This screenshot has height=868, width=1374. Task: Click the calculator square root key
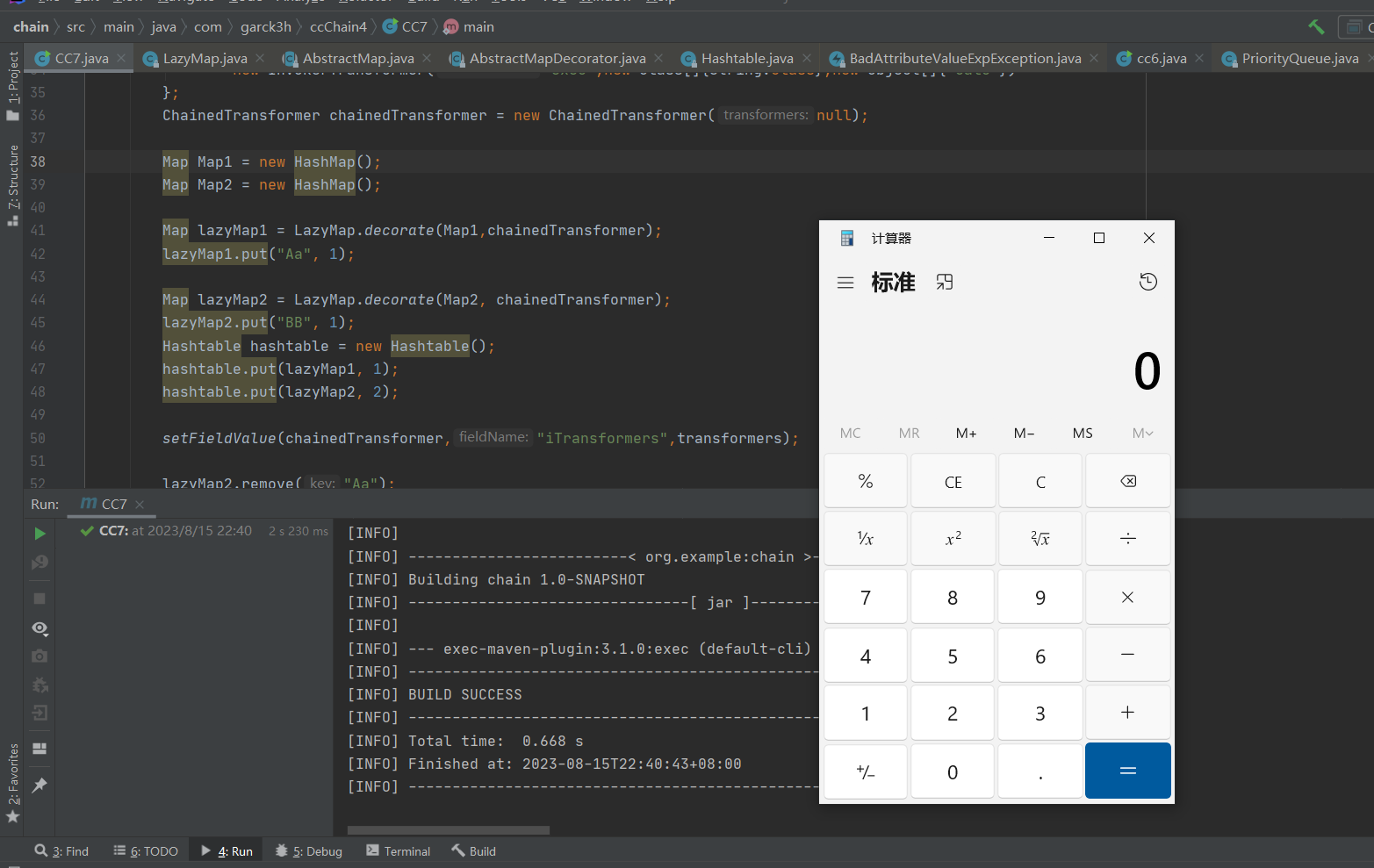click(x=1040, y=539)
